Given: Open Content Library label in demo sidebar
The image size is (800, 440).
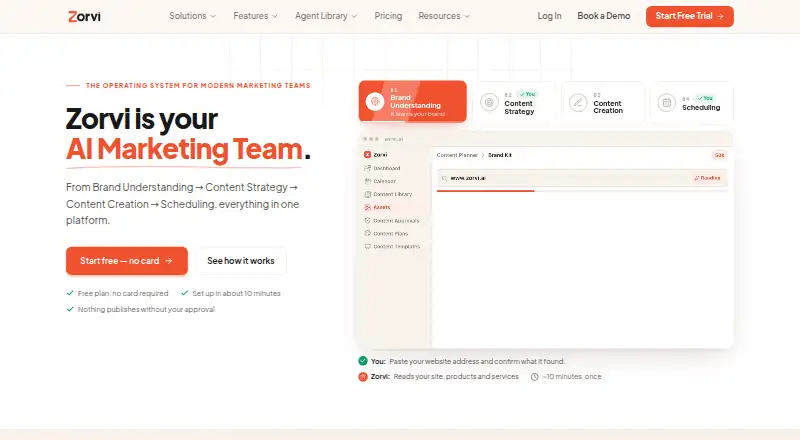Looking at the screenshot, I should coord(392,194).
